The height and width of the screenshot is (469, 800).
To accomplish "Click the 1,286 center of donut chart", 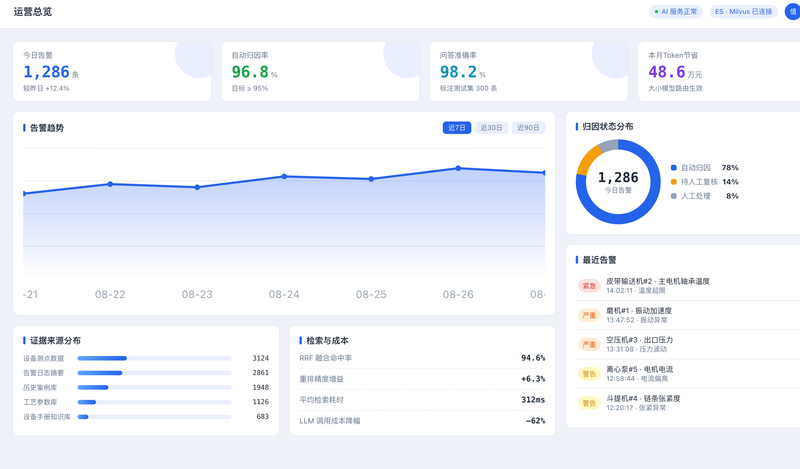I will tap(618, 178).
